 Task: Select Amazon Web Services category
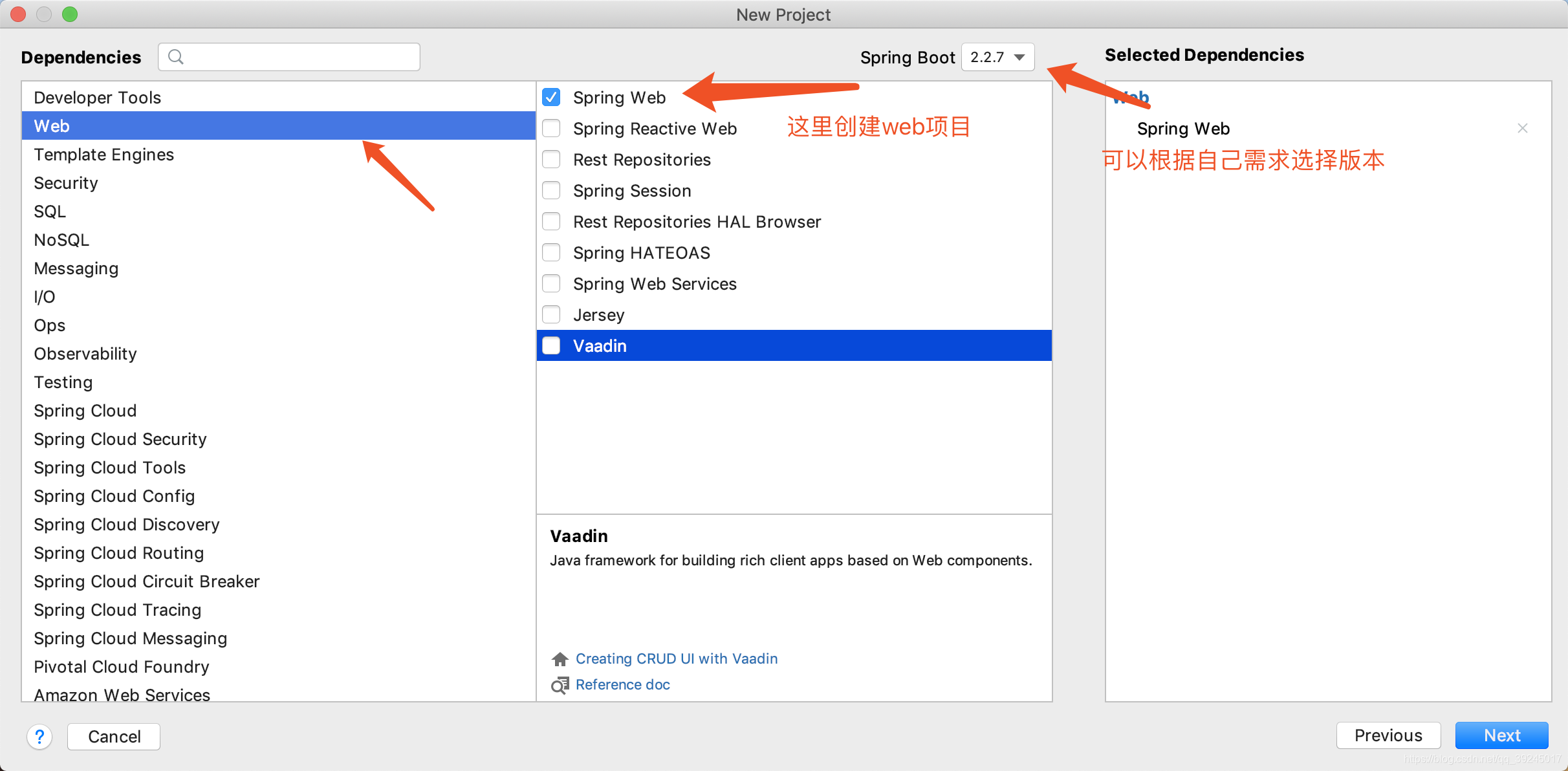[279, 692]
